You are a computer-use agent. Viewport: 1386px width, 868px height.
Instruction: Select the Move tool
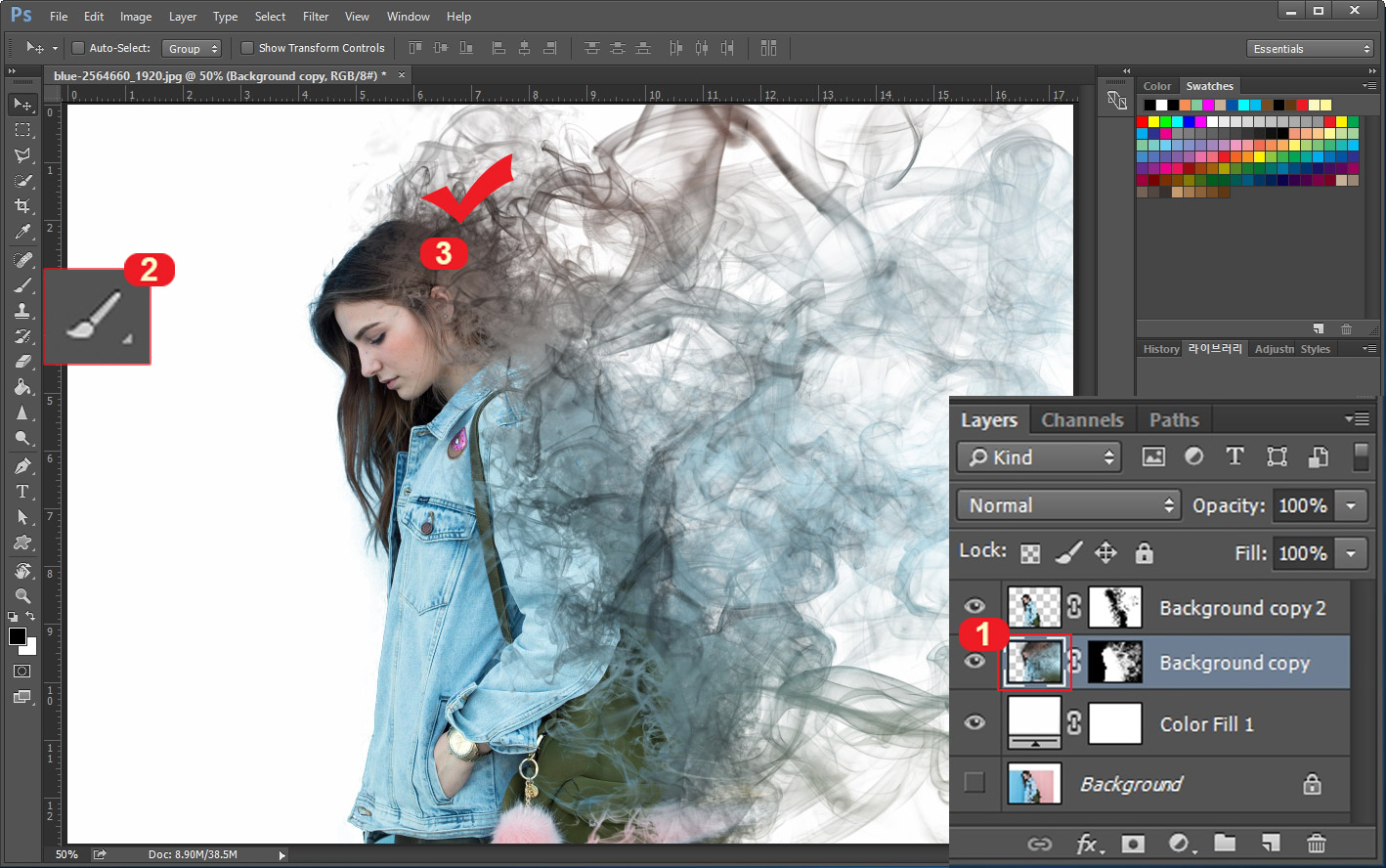coord(22,104)
